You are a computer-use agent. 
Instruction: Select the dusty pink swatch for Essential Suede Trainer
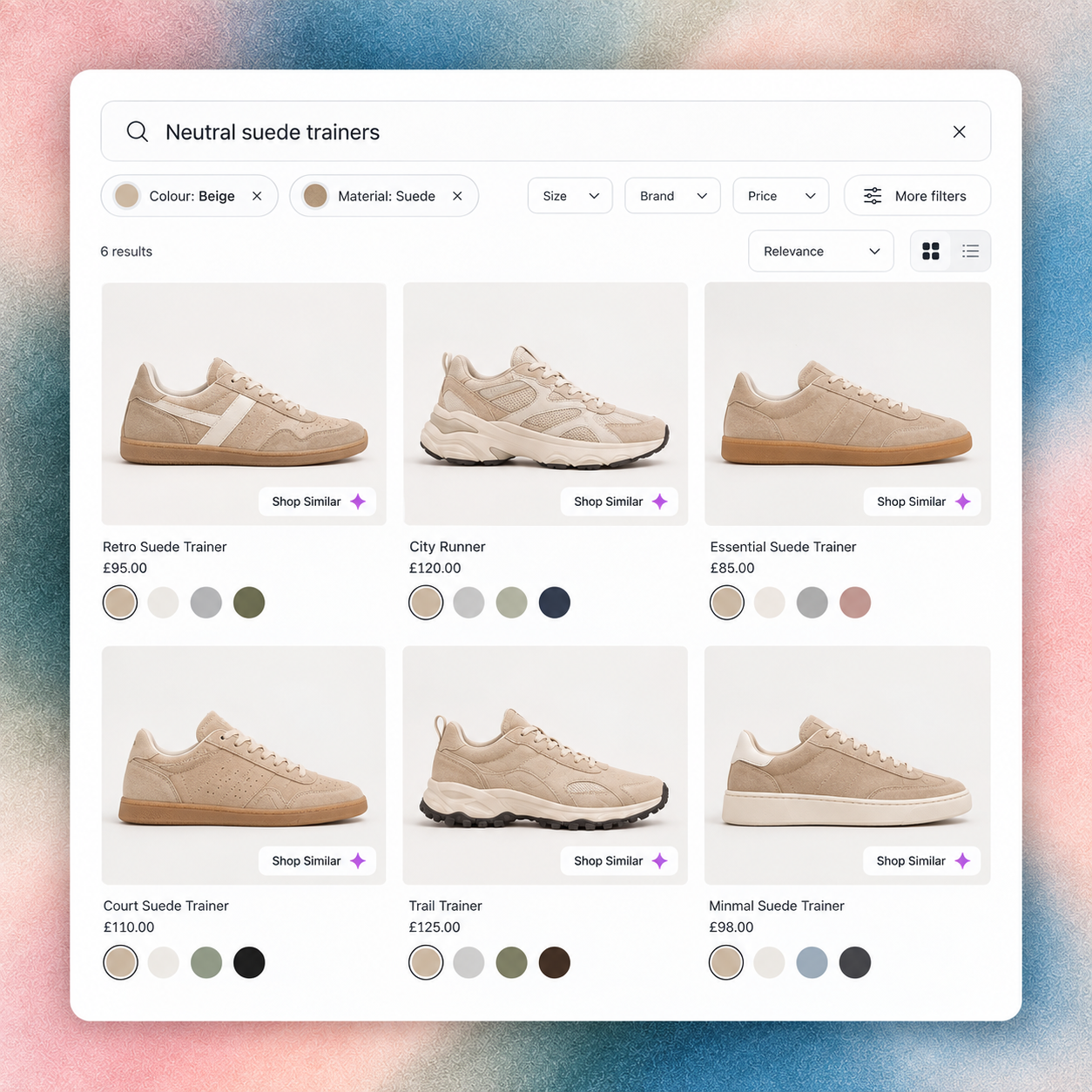tap(855, 603)
